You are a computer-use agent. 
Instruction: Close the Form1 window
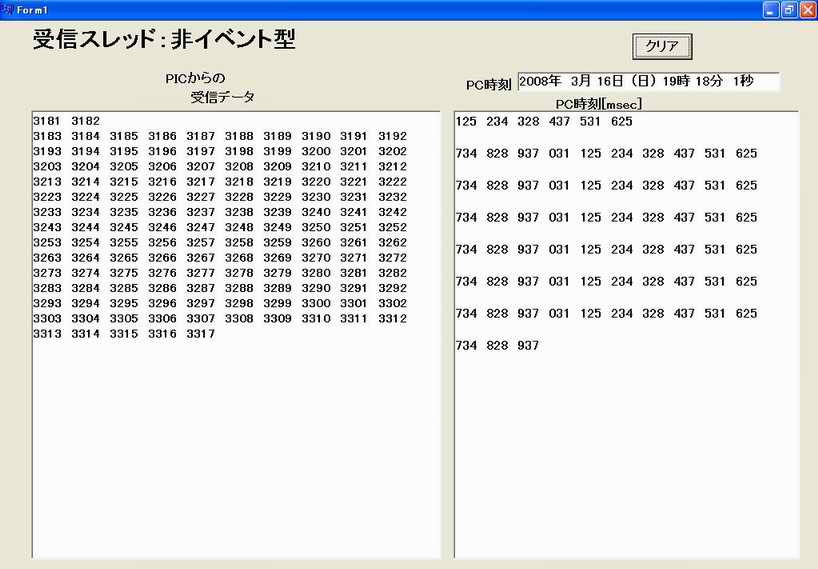[807, 9]
